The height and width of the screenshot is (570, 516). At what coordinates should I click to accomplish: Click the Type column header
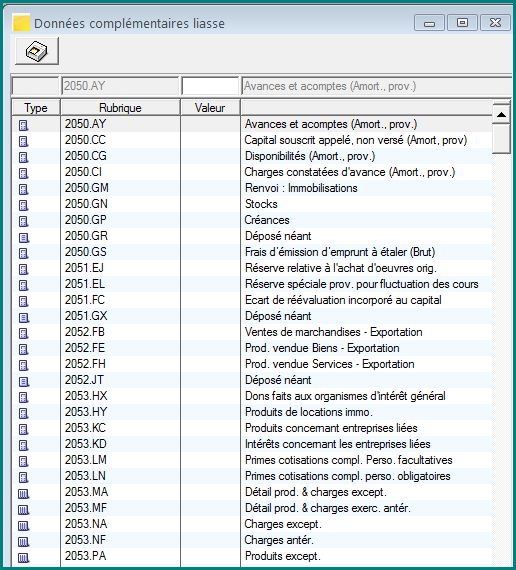click(x=36, y=108)
